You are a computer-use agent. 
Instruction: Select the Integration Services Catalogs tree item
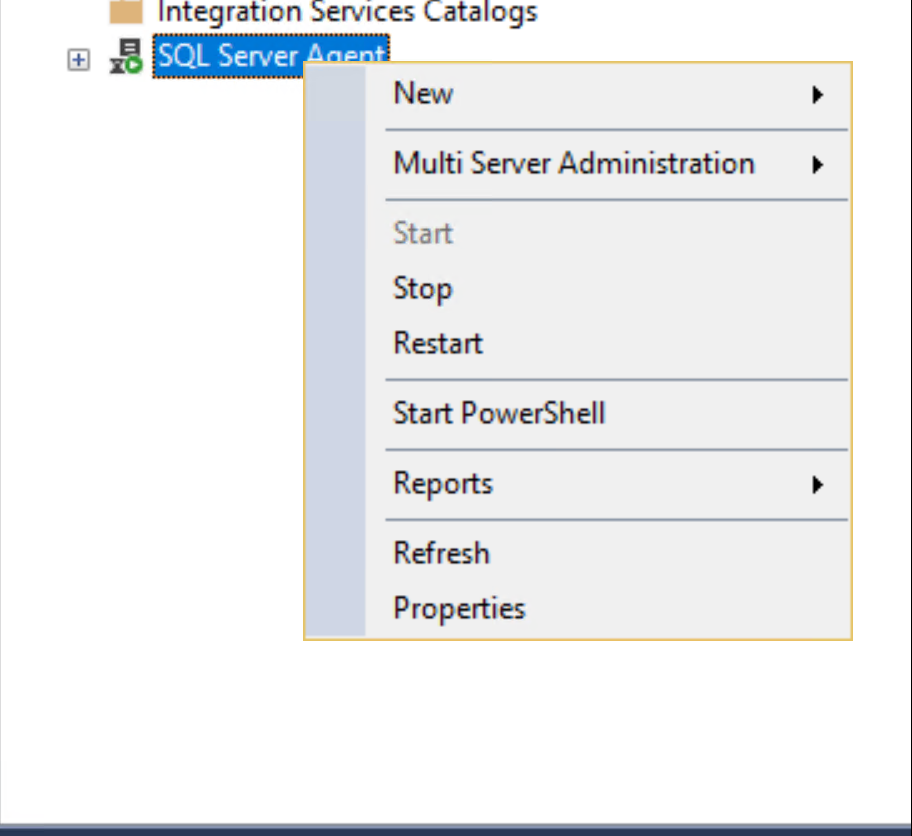(347, 12)
